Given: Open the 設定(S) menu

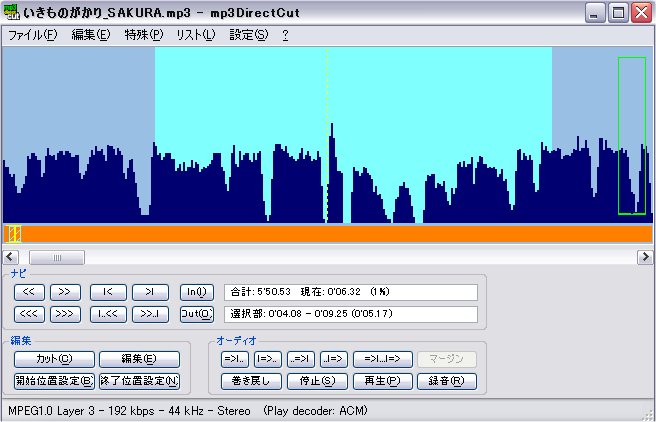Looking at the screenshot, I should (249, 35).
